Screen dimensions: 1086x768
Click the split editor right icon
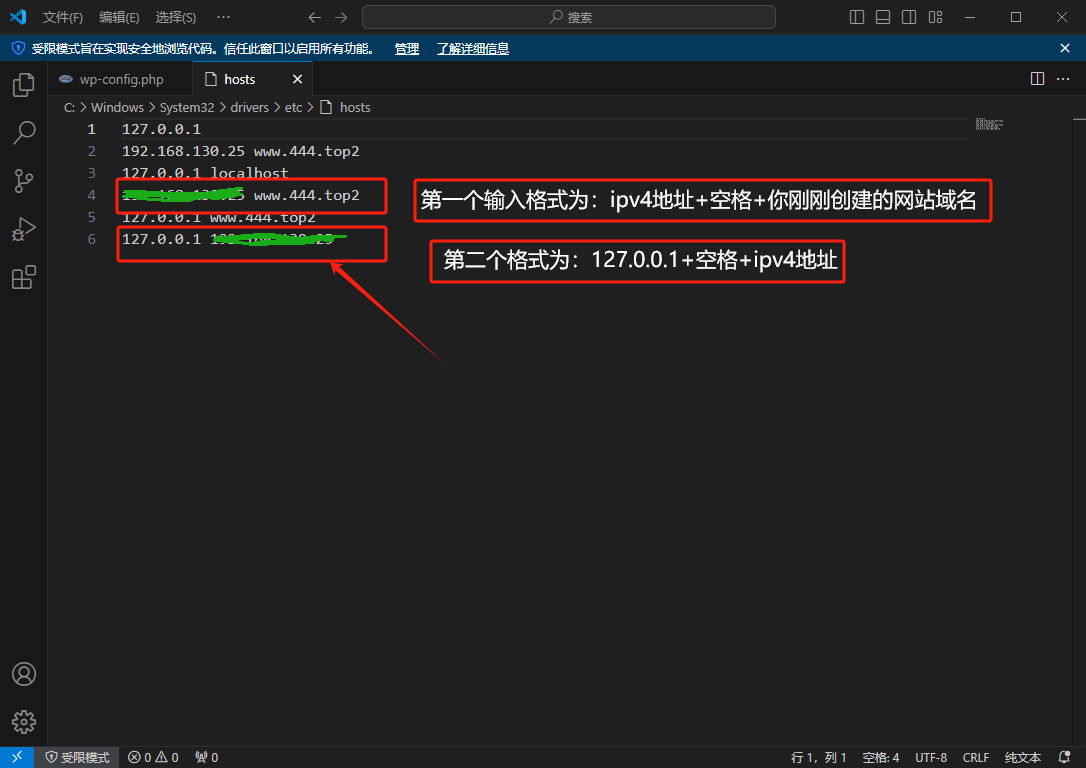(1037, 79)
